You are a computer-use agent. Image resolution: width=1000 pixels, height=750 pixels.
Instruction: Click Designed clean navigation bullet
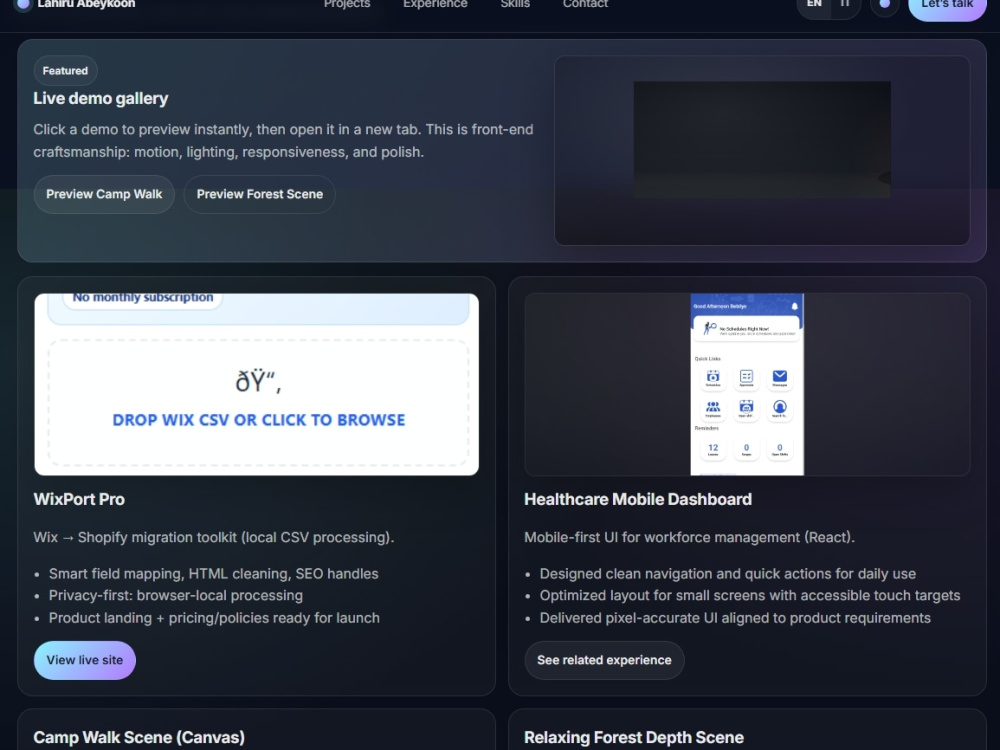click(x=728, y=574)
